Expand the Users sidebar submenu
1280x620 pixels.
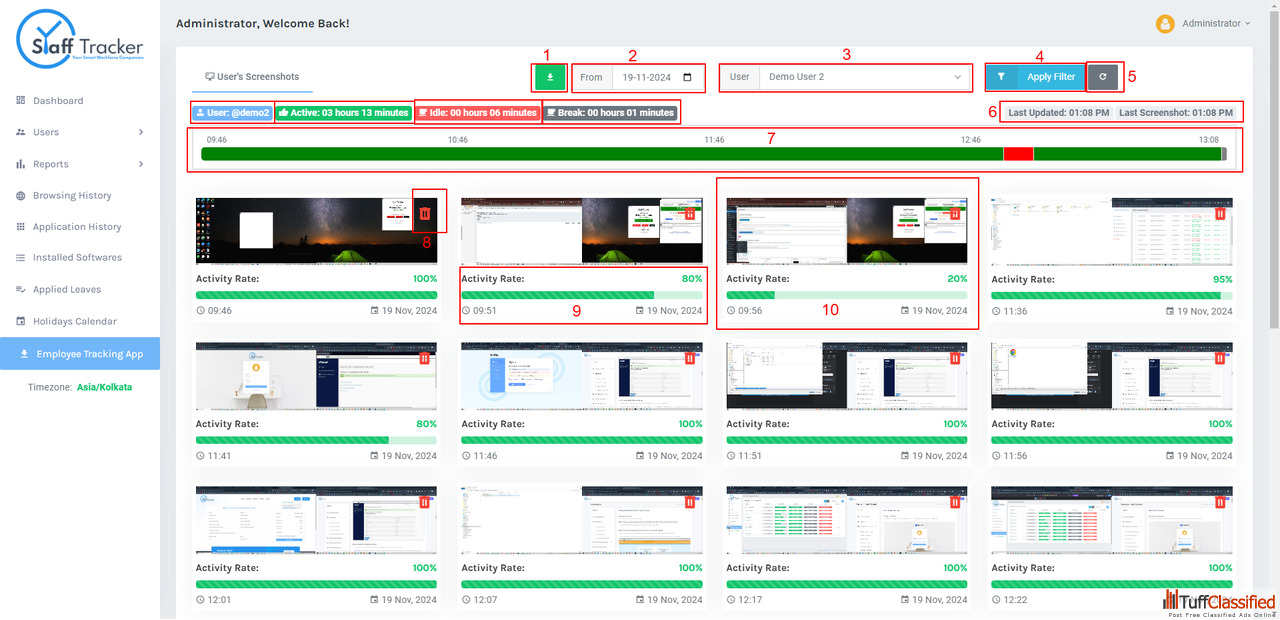(x=80, y=132)
